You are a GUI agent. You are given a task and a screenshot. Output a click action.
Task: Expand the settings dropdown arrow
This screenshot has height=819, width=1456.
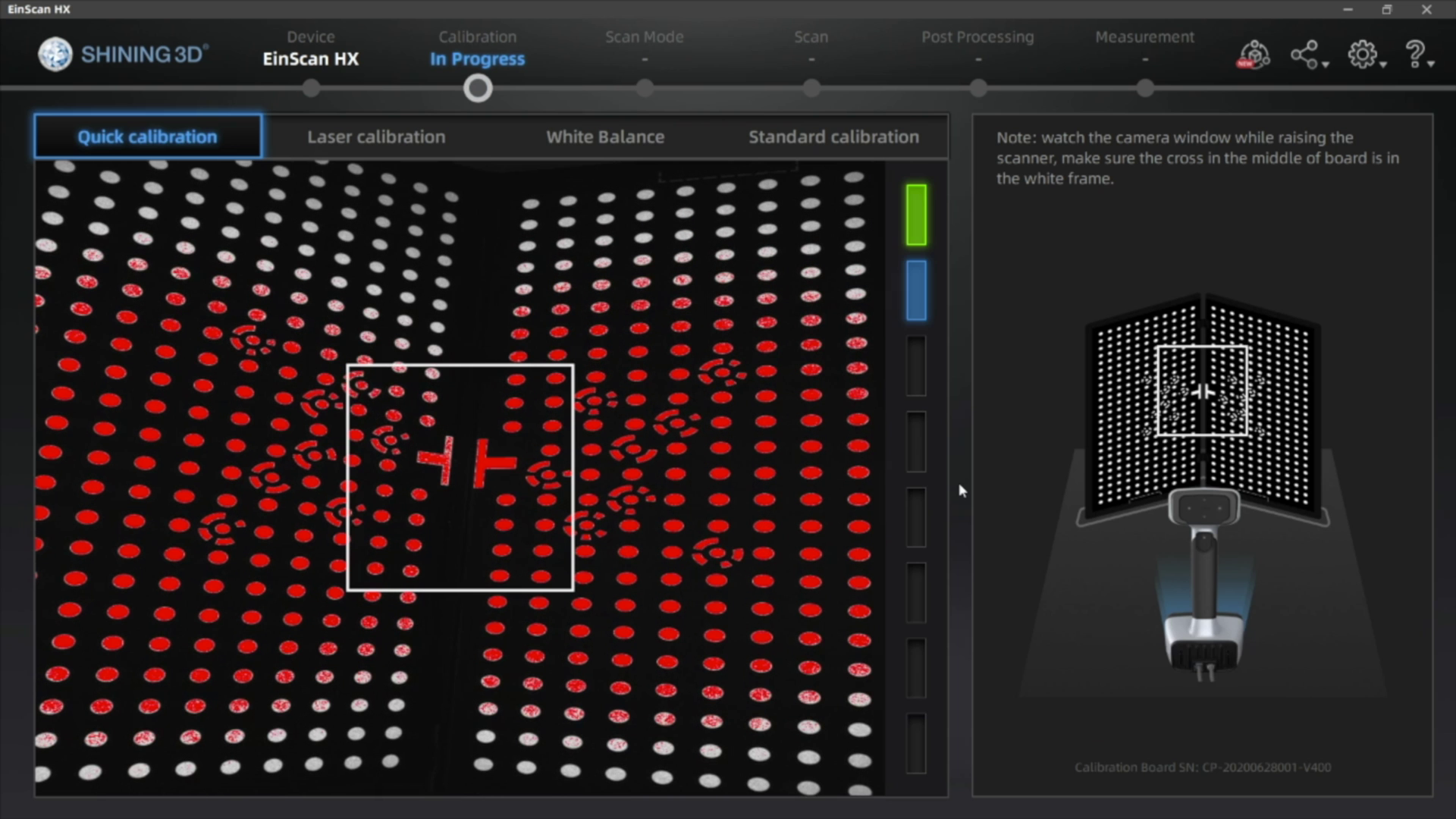point(1383,65)
